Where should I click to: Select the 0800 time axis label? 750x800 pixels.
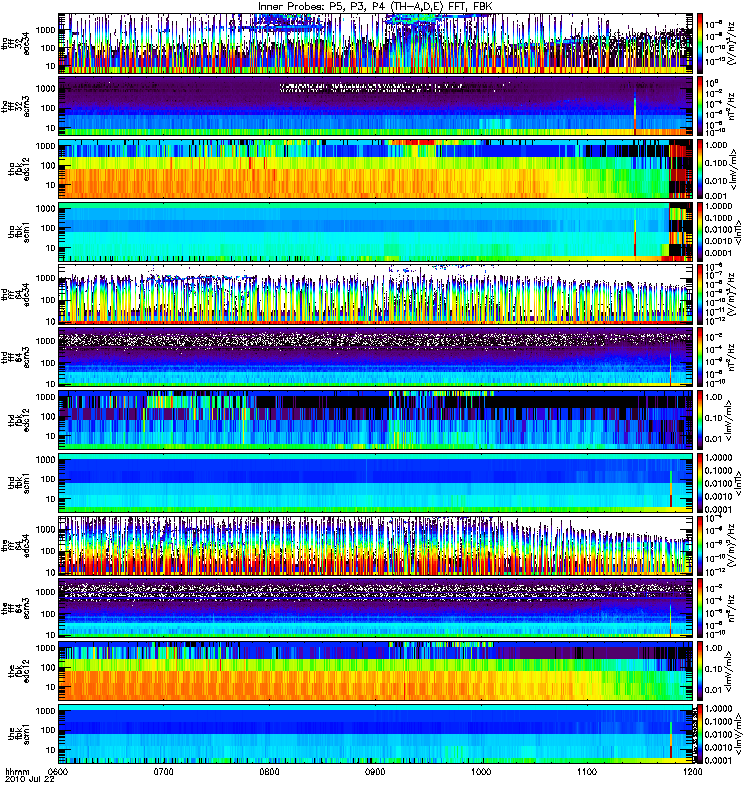click(x=269, y=771)
